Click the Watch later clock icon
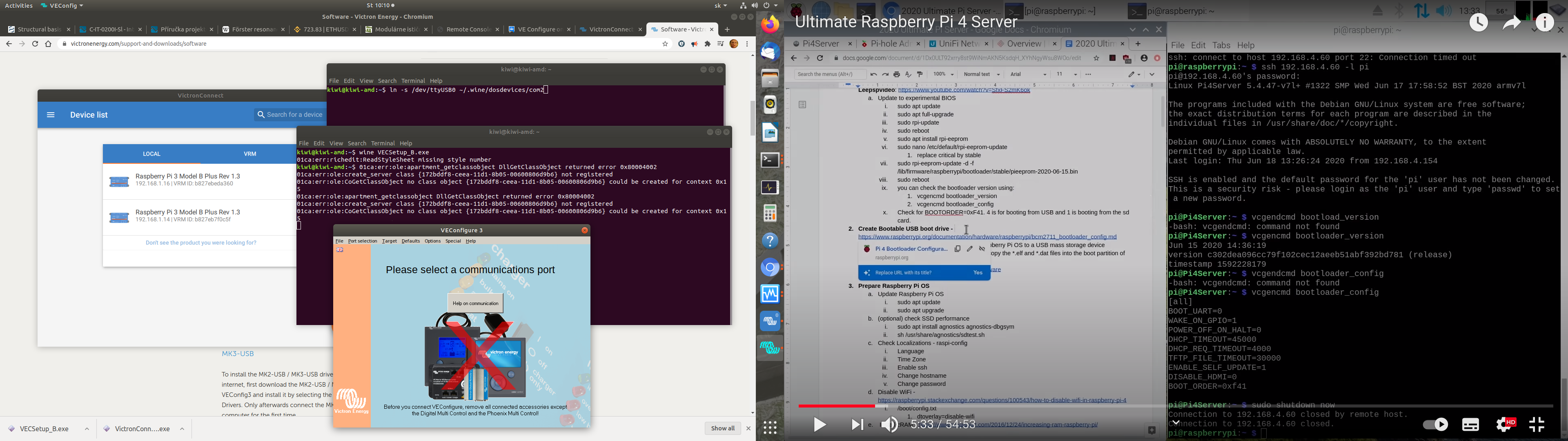 pyautogui.click(x=1479, y=23)
